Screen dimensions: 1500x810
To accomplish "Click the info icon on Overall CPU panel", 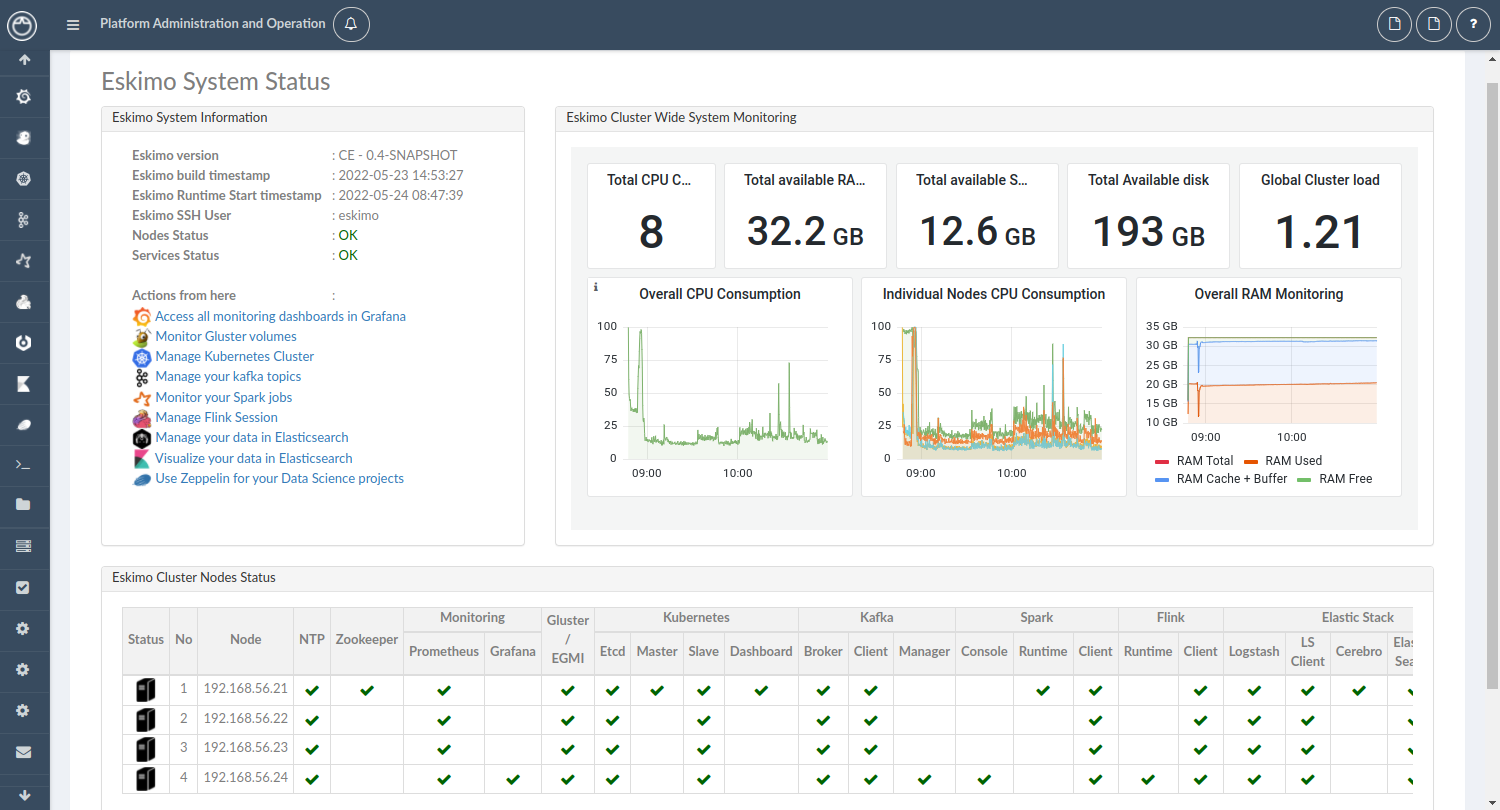I will point(596,287).
